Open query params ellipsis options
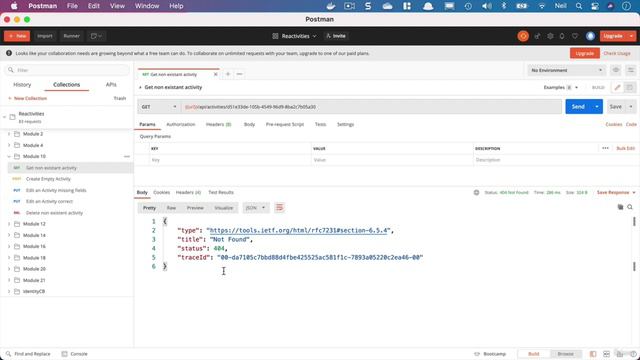 (605, 148)
